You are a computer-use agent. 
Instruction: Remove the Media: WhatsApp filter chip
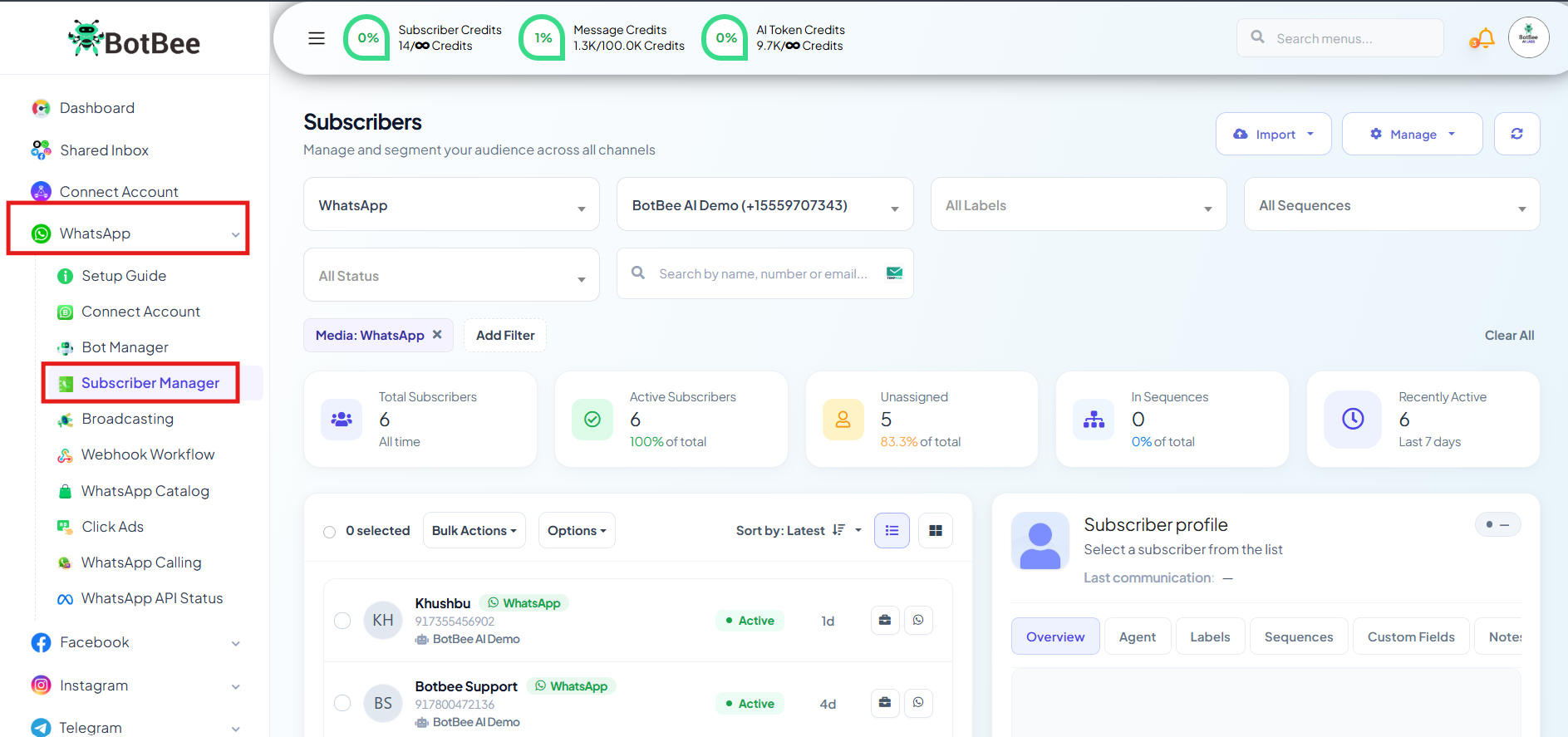click(x=437, y=335)
